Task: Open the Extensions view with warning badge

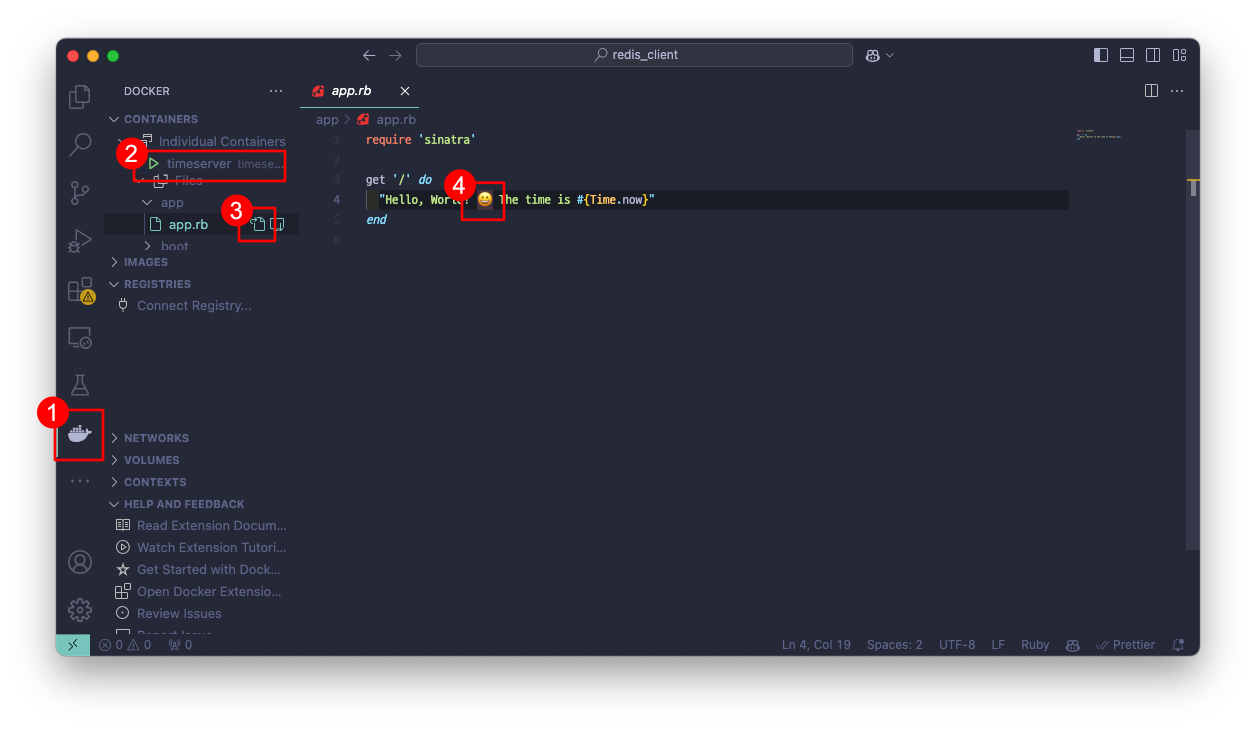Action: click(x=80, y=290)
